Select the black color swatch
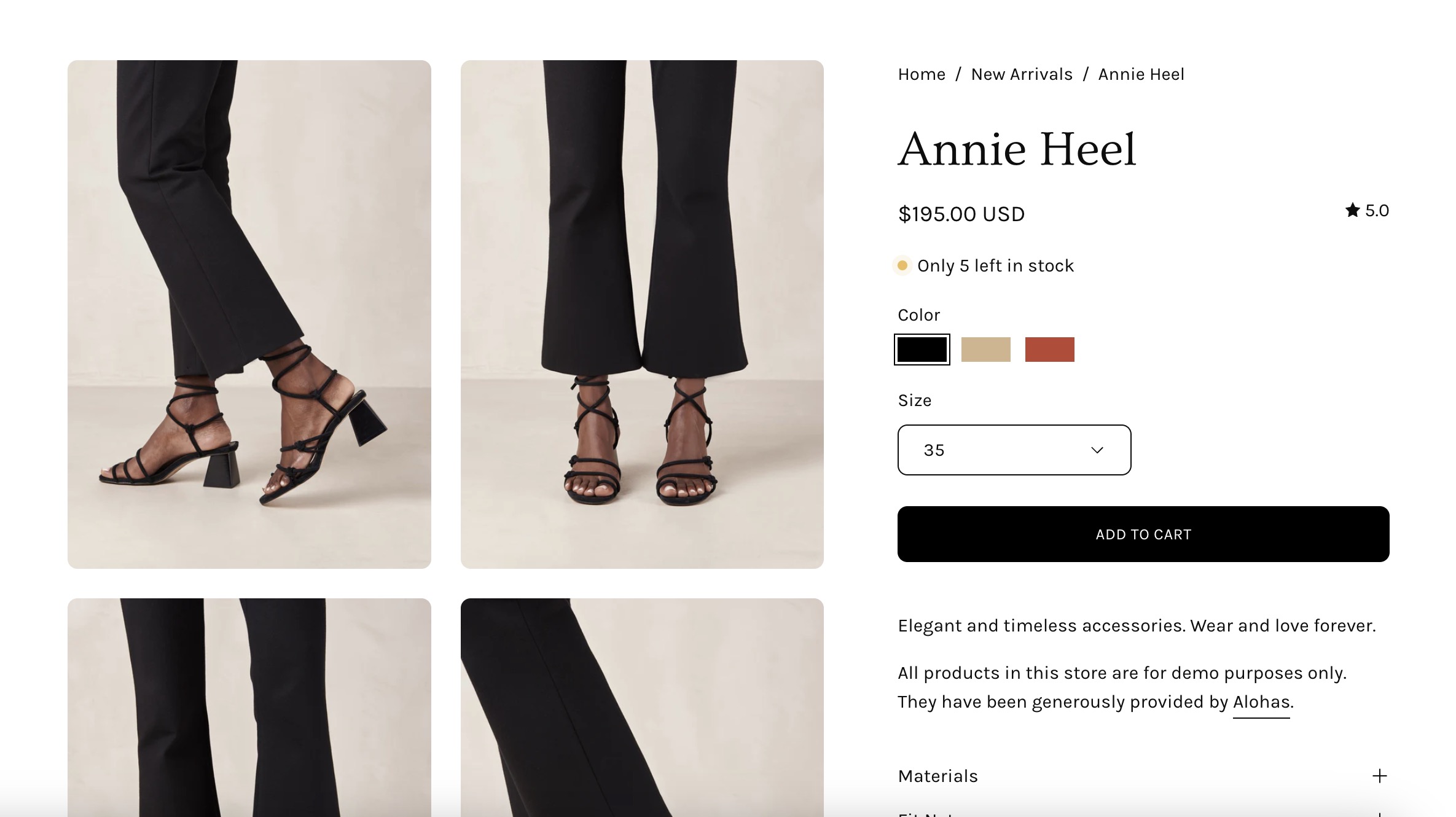The width and height of the screenshot is (1456, 817). 922,350
